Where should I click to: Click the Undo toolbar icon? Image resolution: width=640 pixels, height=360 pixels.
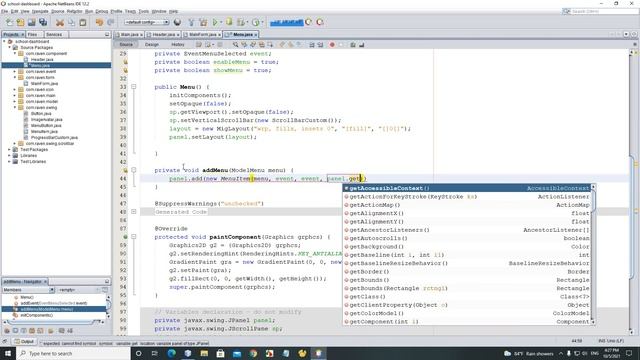click(99, 22)
